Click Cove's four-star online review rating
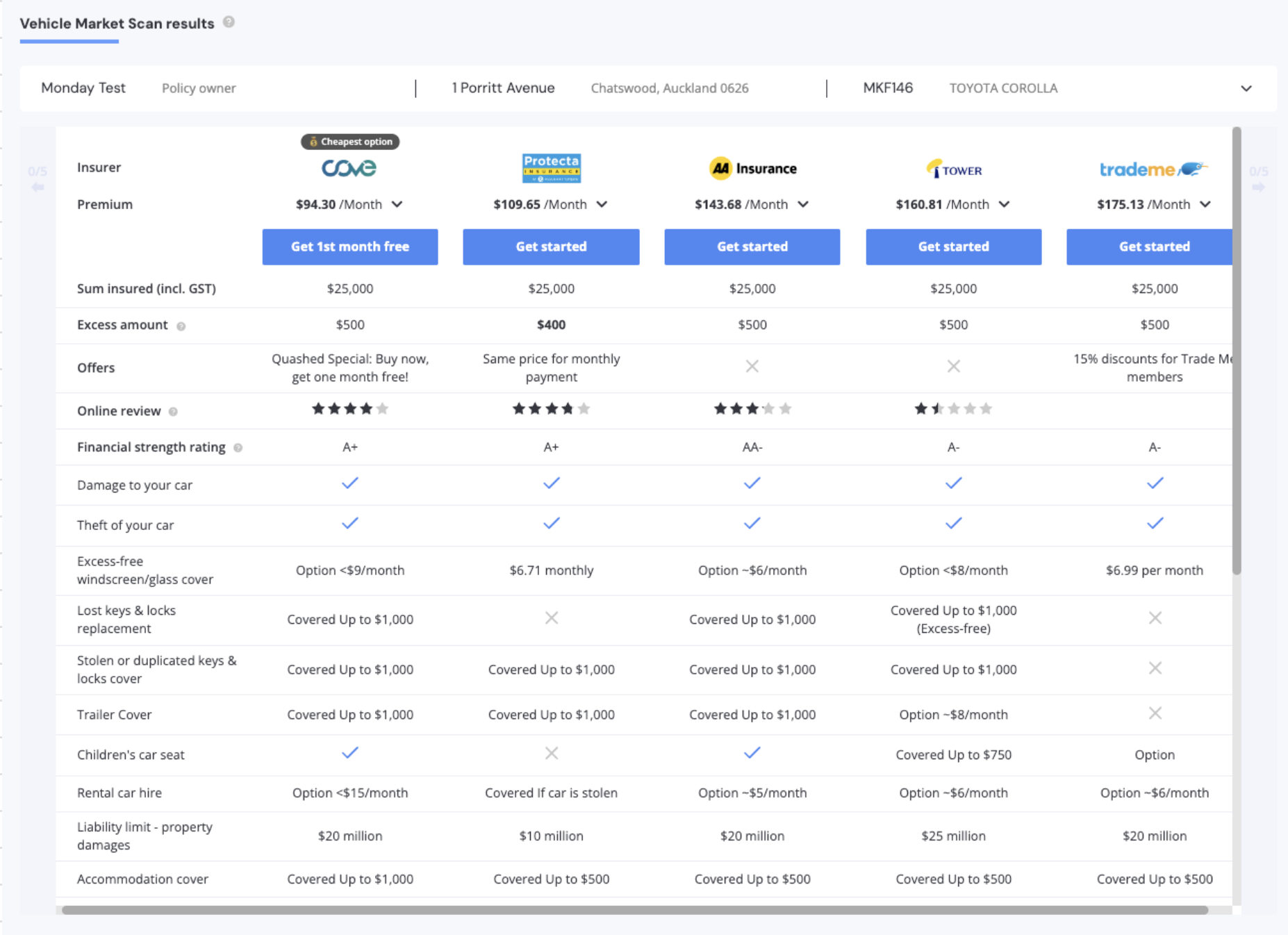This screenshot has width=1288, height=935. 350,408
